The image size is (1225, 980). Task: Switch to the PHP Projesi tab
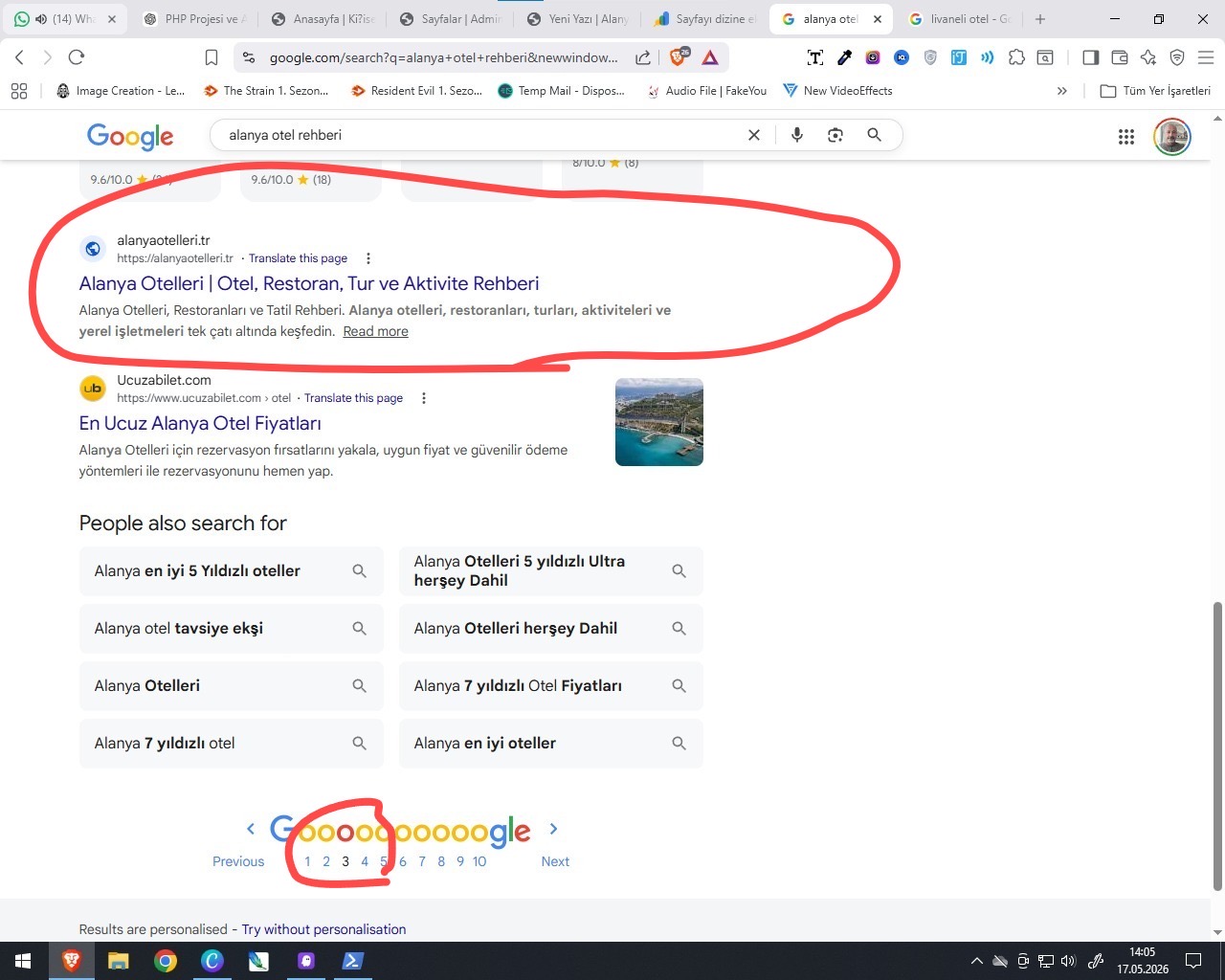(194, 19)
